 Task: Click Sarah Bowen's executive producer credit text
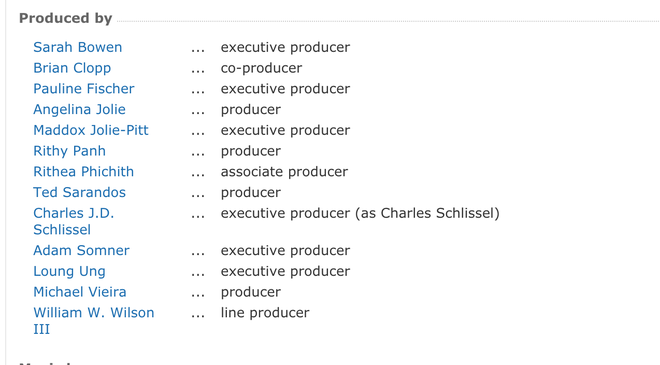(285, 47)
